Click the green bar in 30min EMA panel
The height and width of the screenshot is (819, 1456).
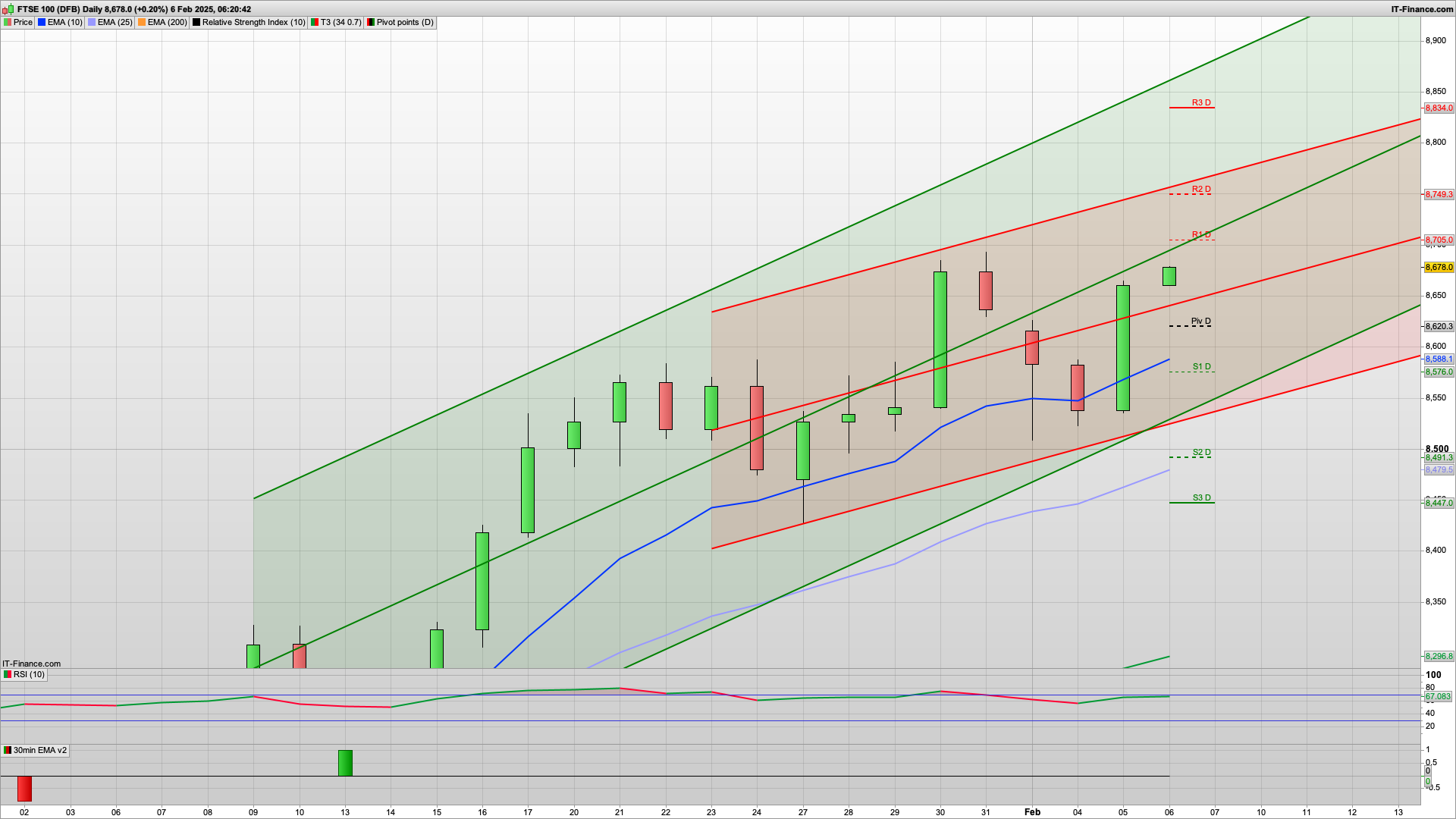coord(345,763)
